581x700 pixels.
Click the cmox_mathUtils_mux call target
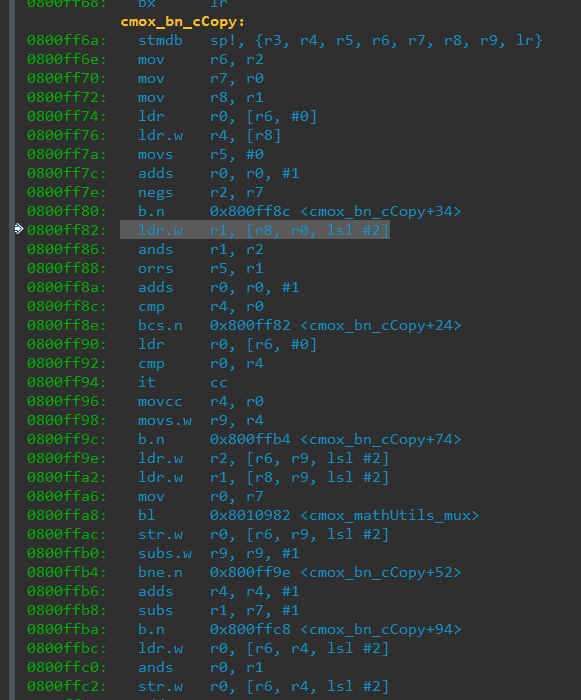point(389,515)
